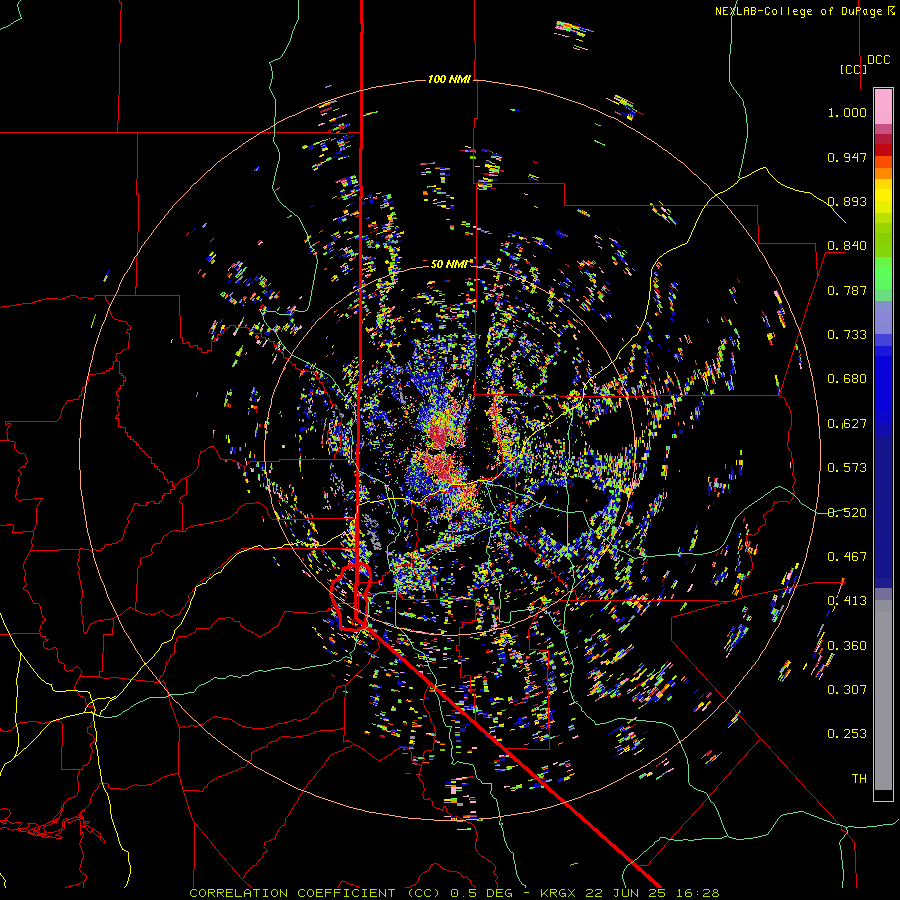900x900 pixels.
Task: Click the 100 NMI range ring label
Action: 449,79
